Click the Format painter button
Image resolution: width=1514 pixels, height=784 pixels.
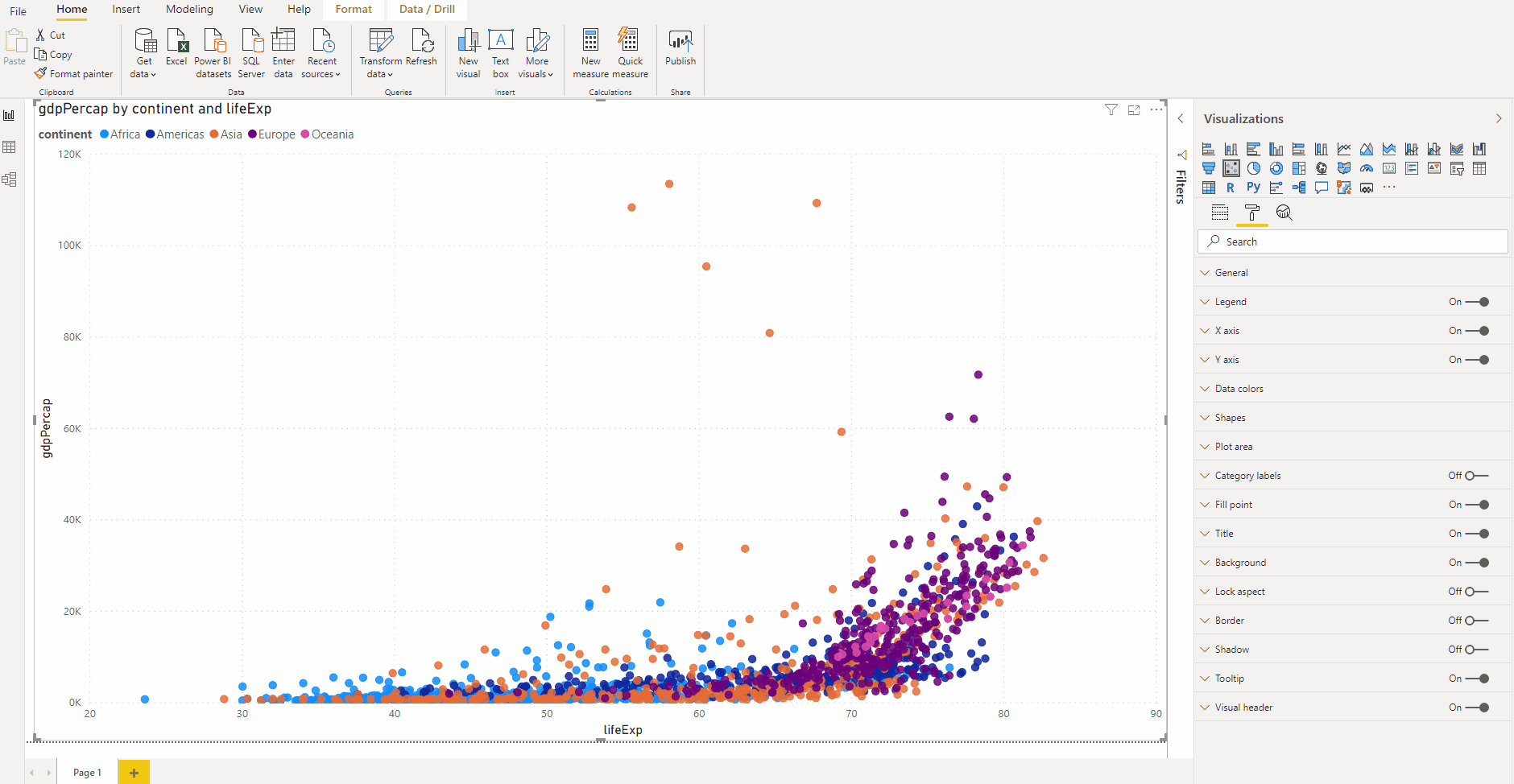74,74
